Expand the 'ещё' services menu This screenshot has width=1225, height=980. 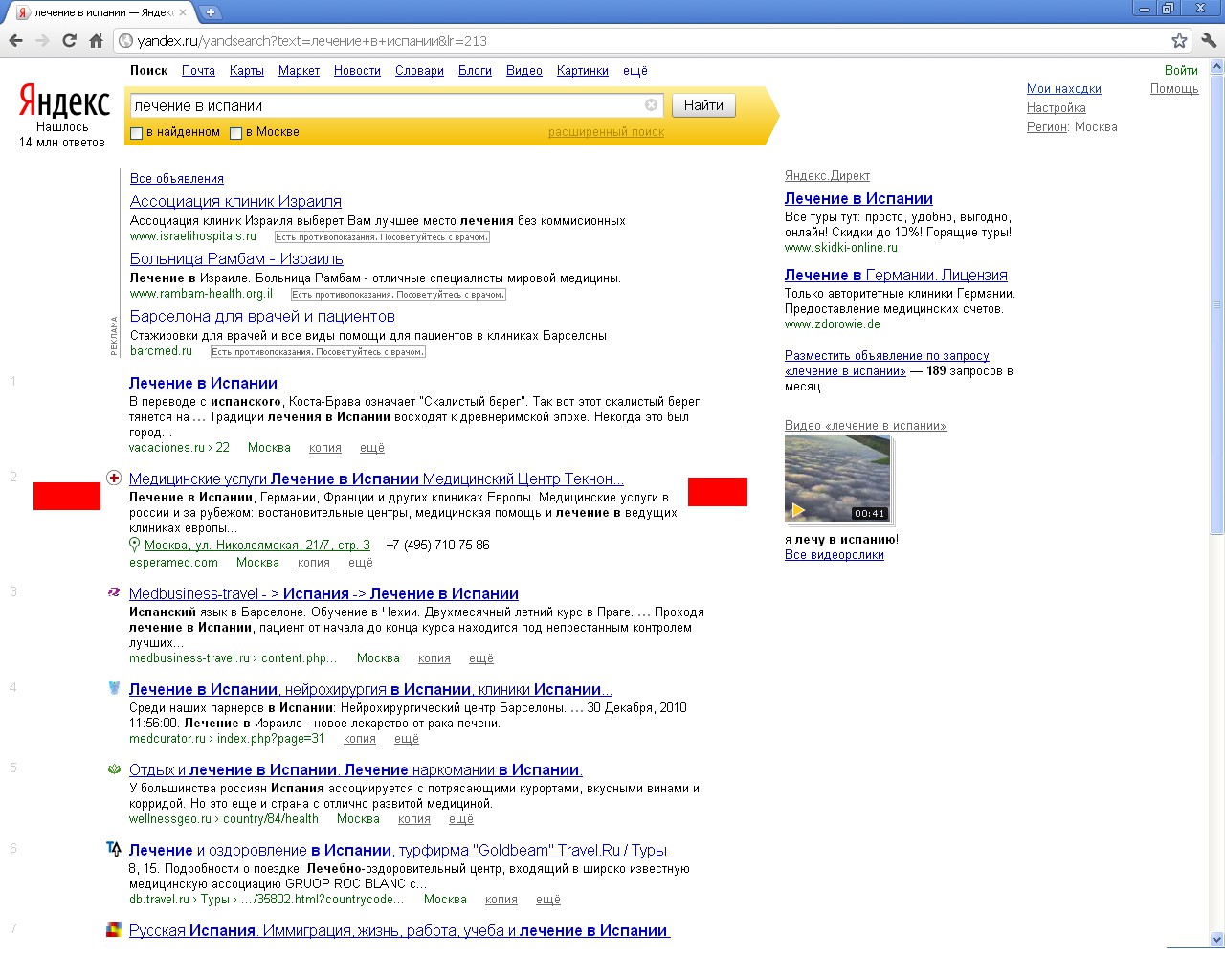[635, 71]
